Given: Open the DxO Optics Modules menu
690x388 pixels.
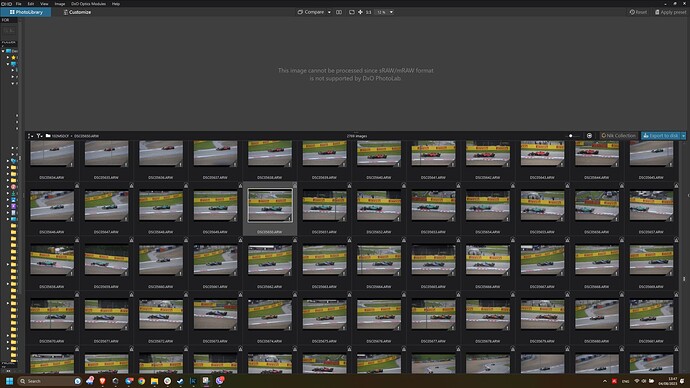Looking at the screenshot, I should 88,4.
